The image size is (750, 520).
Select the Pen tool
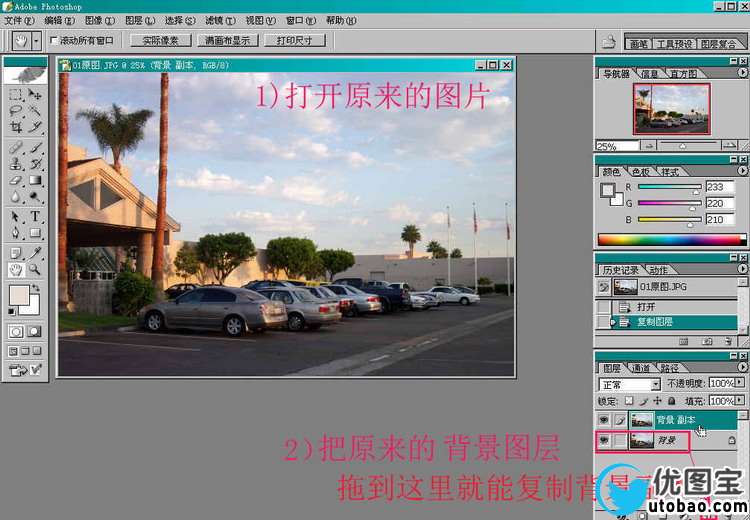pyautogui.click(x=16, y=233)
